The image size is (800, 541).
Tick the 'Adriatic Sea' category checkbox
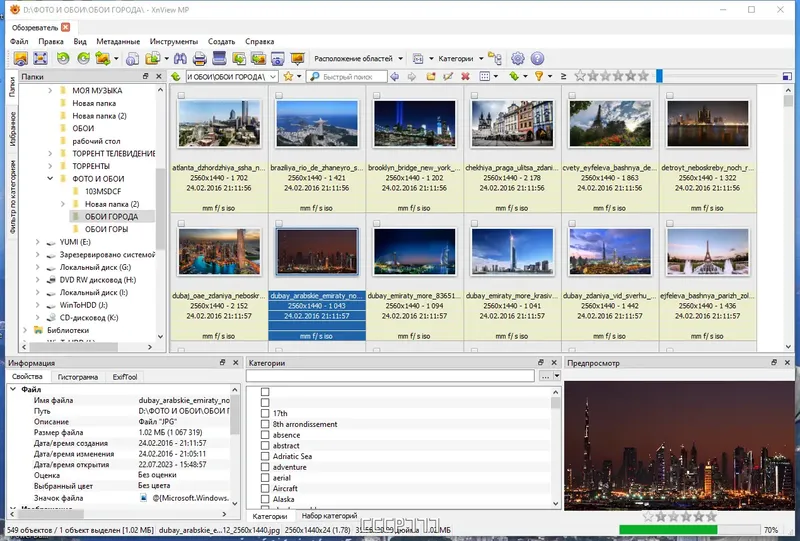266,456
